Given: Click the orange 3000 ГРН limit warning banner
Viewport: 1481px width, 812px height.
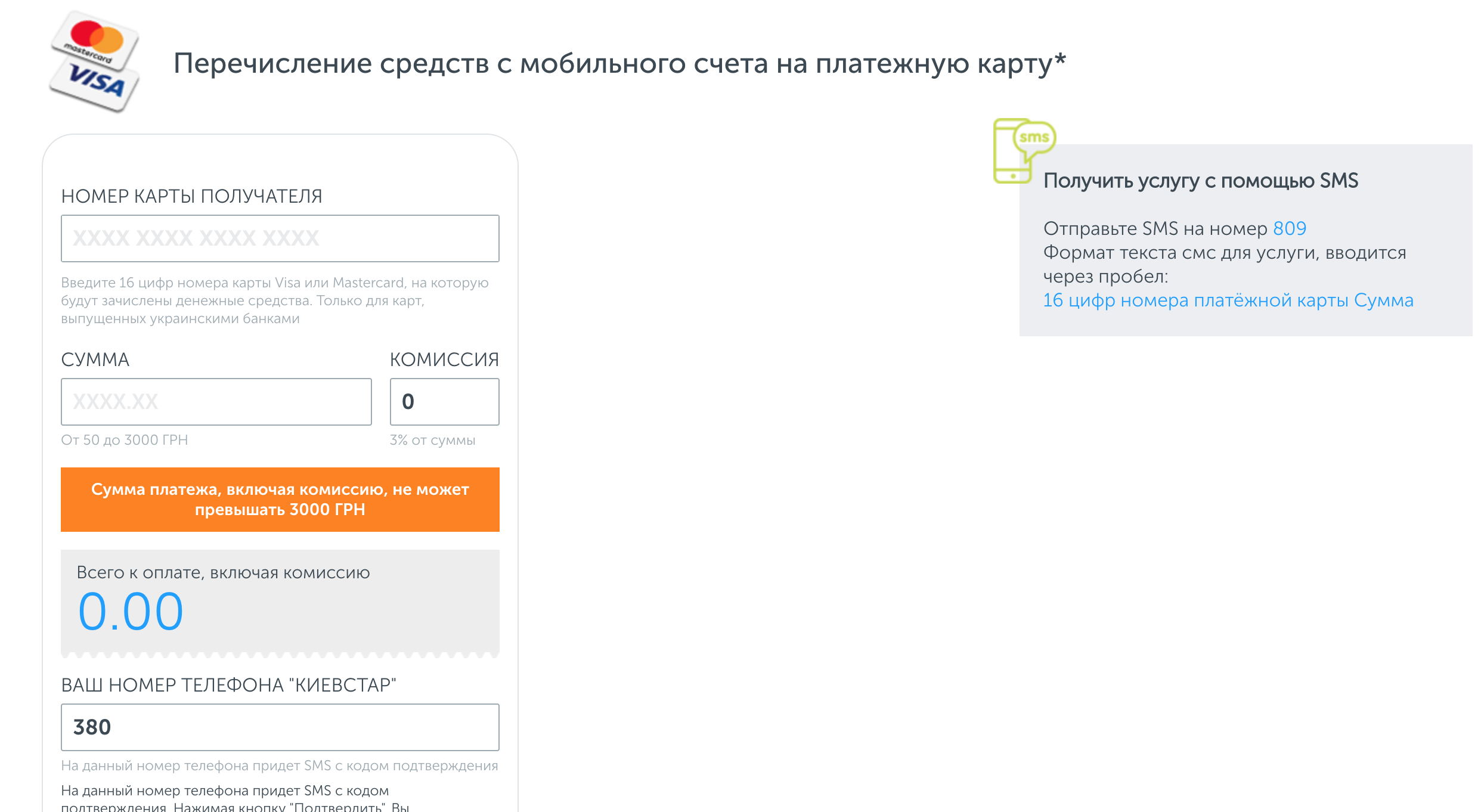Looking at the screenshot, I should point(280,500).
